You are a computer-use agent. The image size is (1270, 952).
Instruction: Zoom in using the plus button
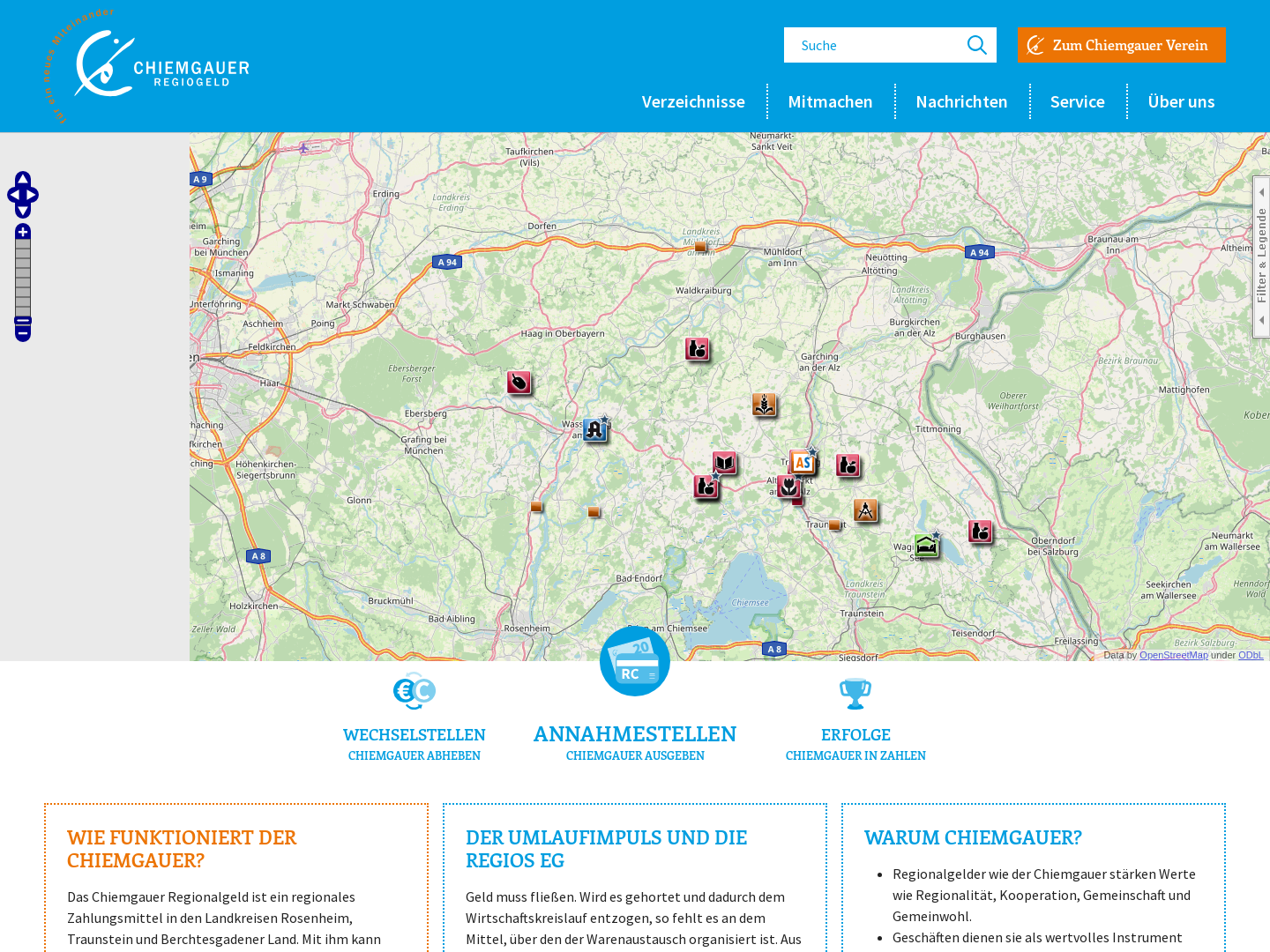click(x=23, y=231)
